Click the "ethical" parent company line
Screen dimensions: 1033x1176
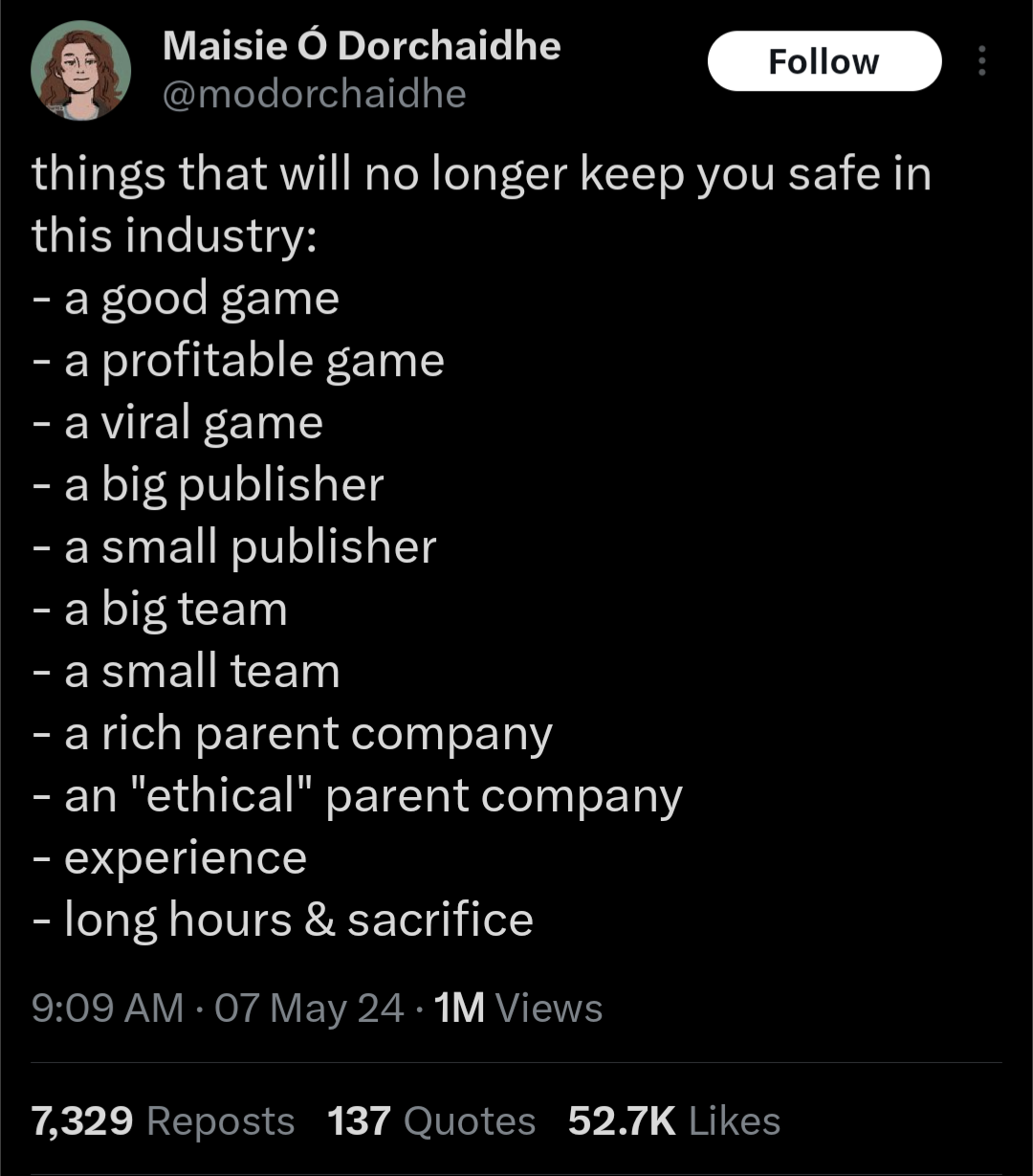point(373,796)
